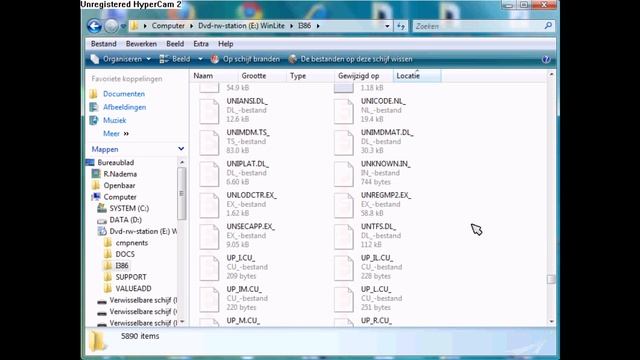Open Muziek favorite link
This screenshot has height=360, width=640.
coord(115,120)
